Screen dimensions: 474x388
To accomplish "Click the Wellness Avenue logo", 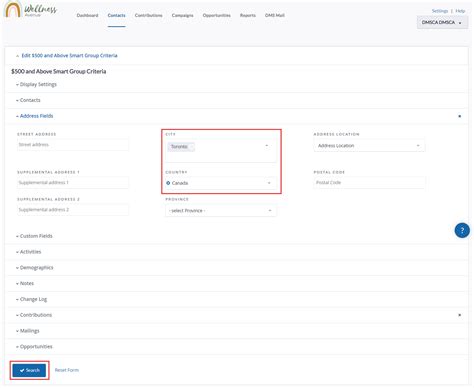I will coord(31,9).
